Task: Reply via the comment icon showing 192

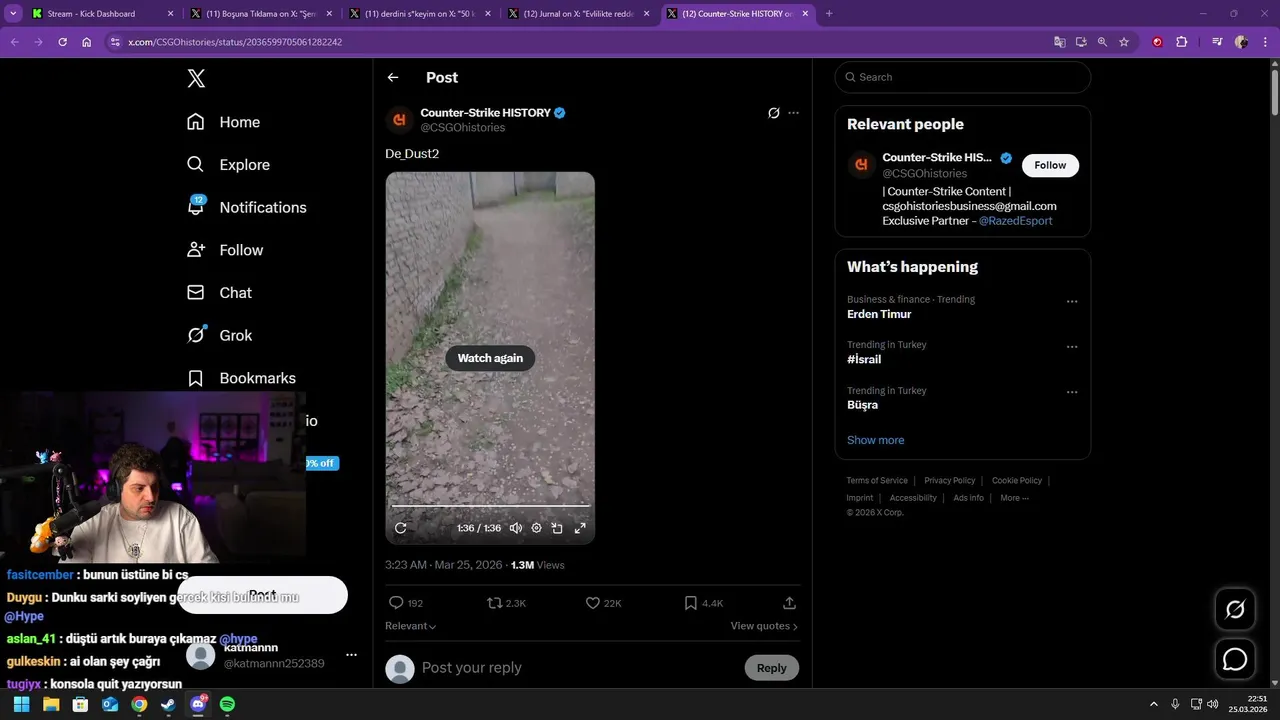Action: click(x=406, y=603)
